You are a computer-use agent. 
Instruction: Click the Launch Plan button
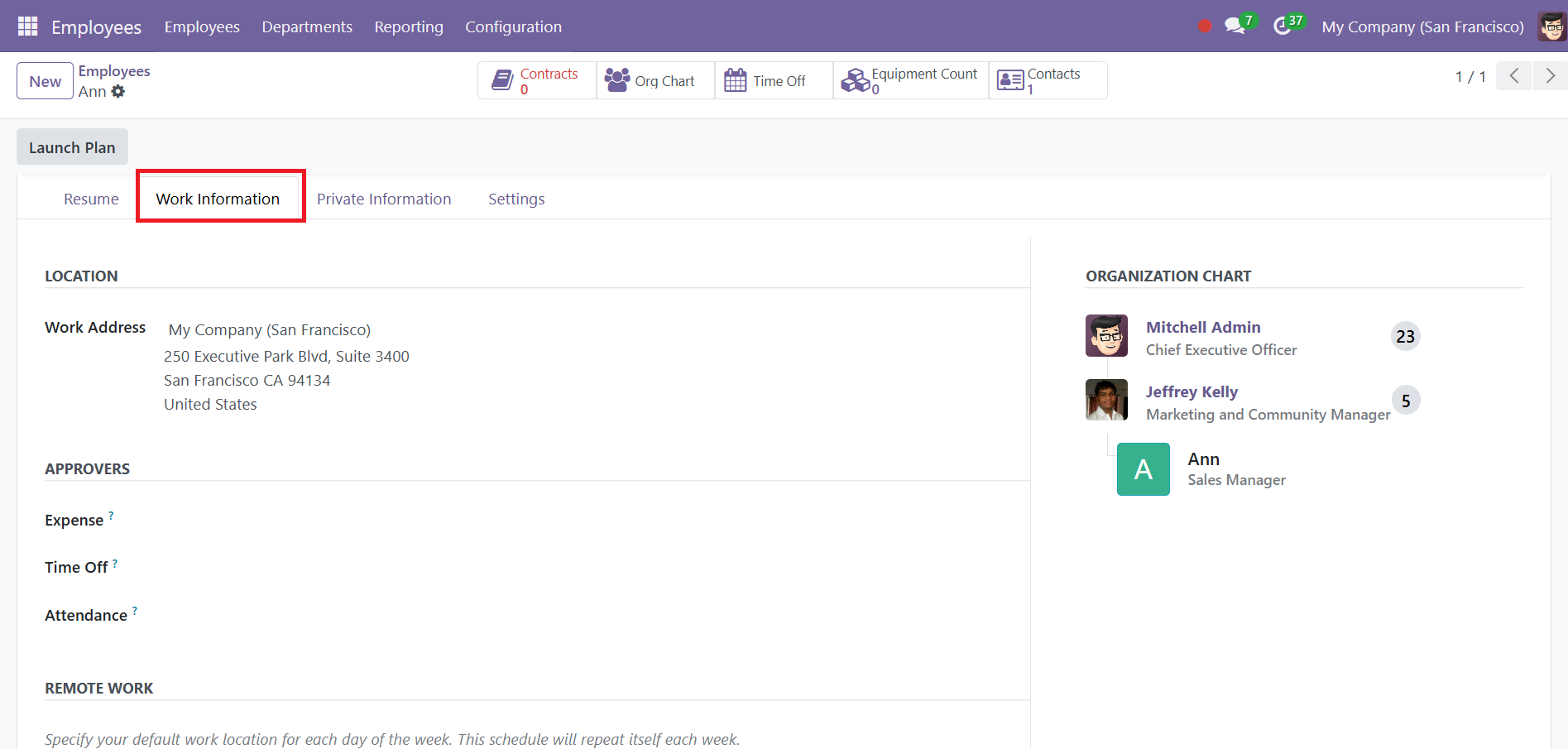tap(72, 146)
